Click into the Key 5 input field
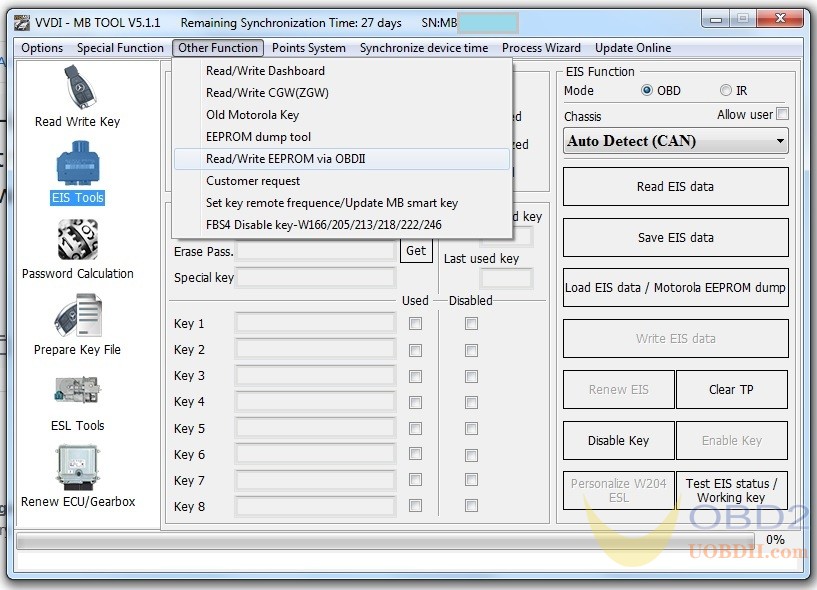817x590 pixels. [315, 429]
